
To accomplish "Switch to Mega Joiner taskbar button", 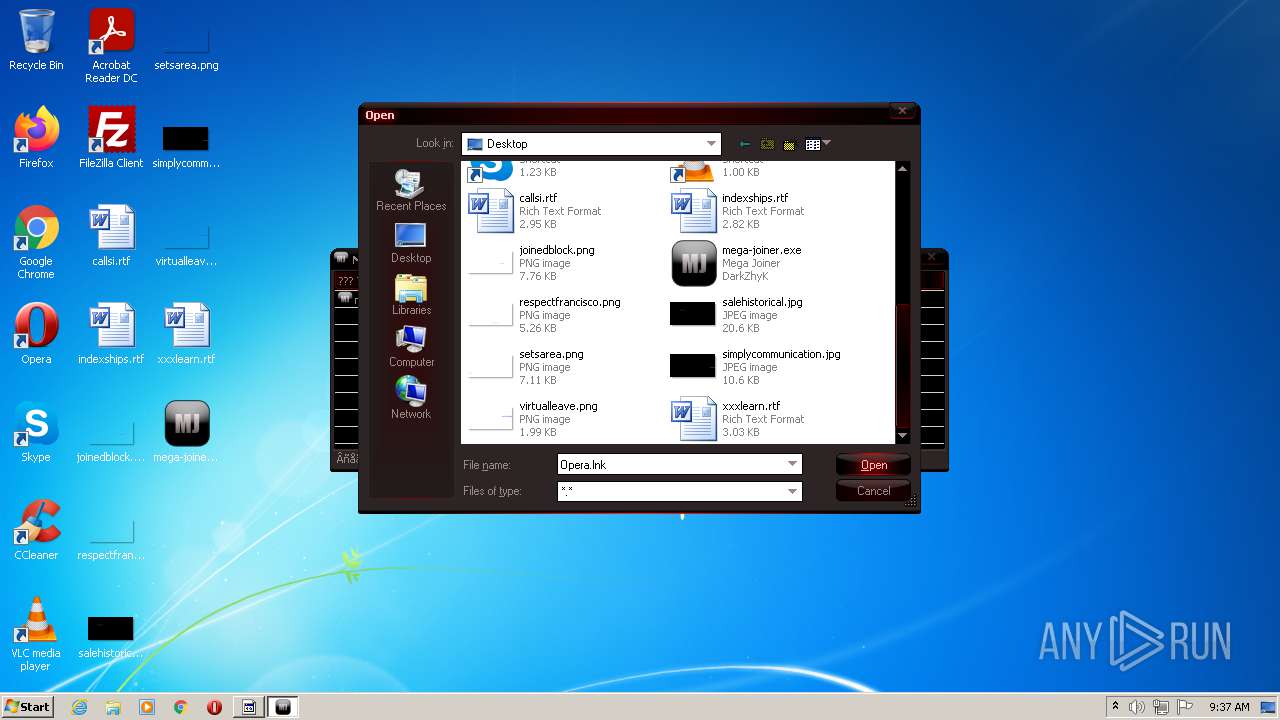I will tap(282, 707).
